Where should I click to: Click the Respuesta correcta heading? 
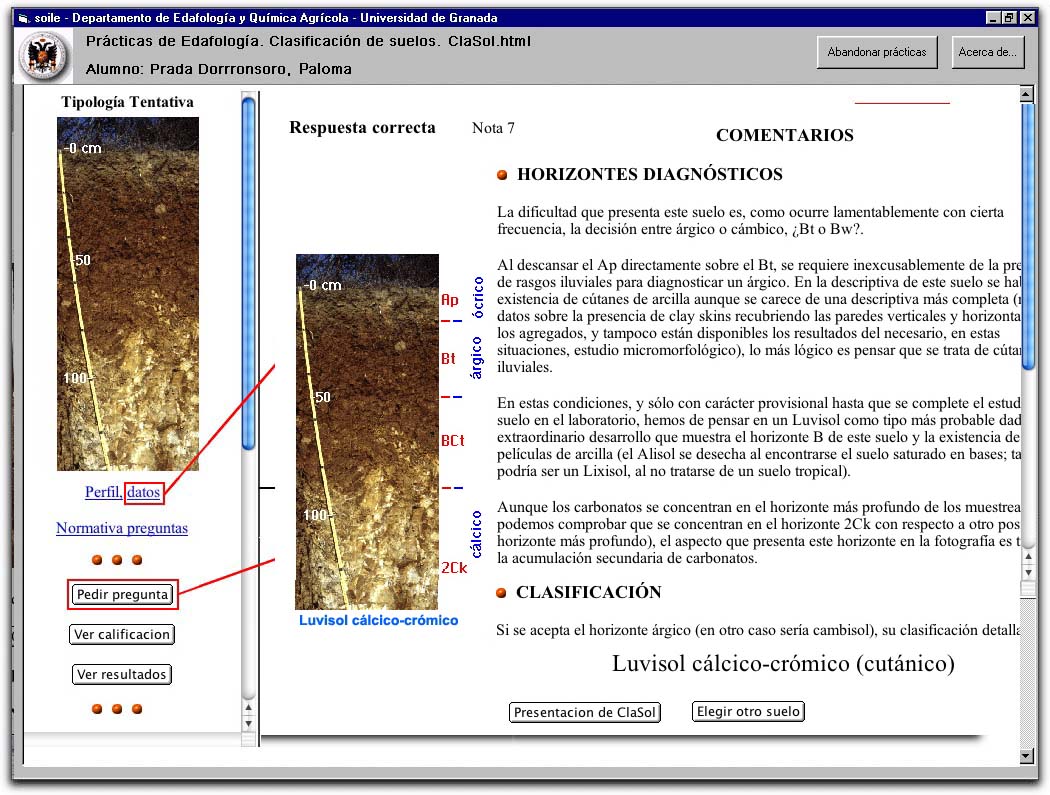(362, 127)
